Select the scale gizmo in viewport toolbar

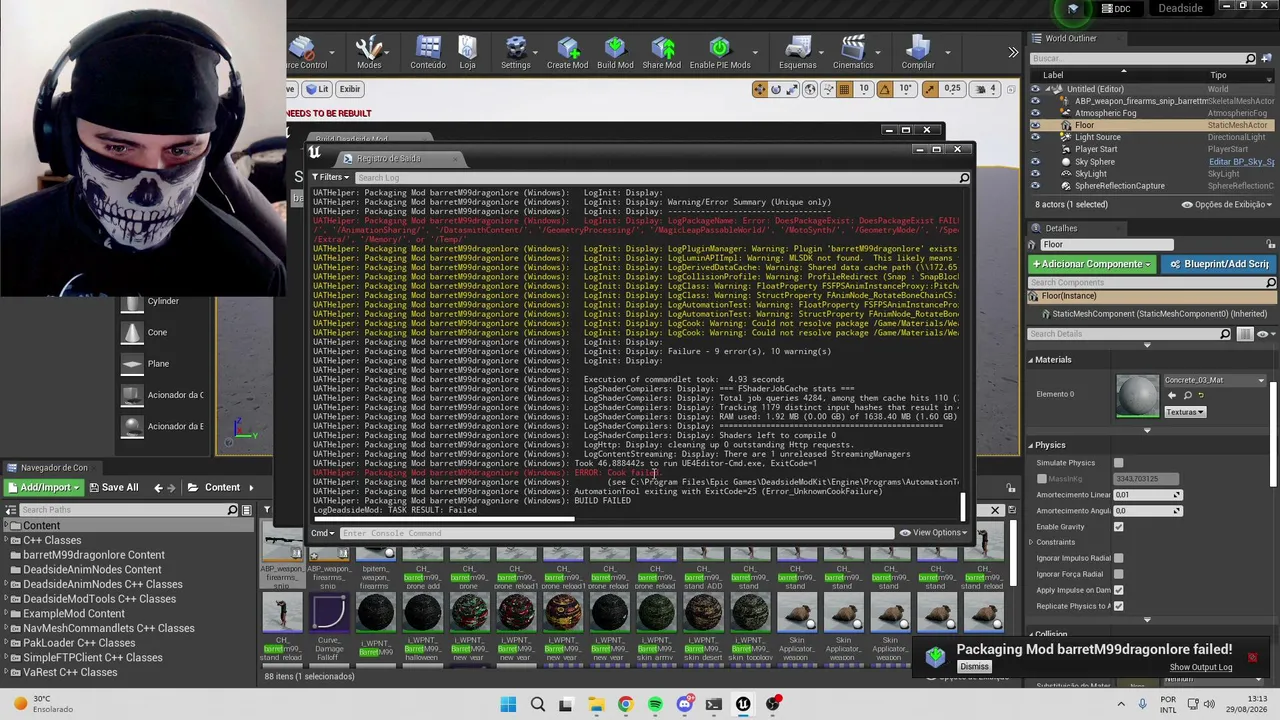(x=792, y=89)
